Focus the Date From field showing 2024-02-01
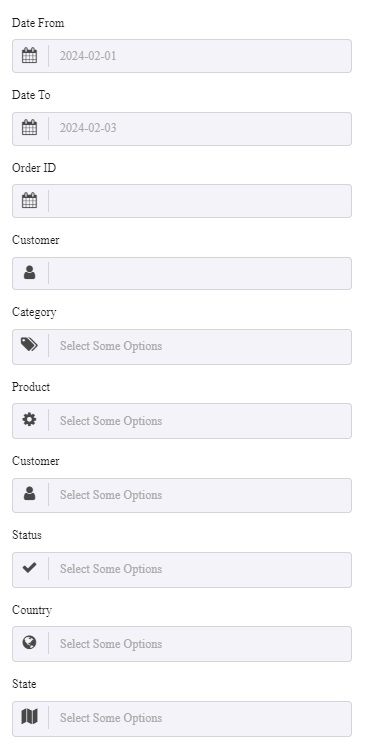Screen dimensions: 365x752 [x=200, y=56]
